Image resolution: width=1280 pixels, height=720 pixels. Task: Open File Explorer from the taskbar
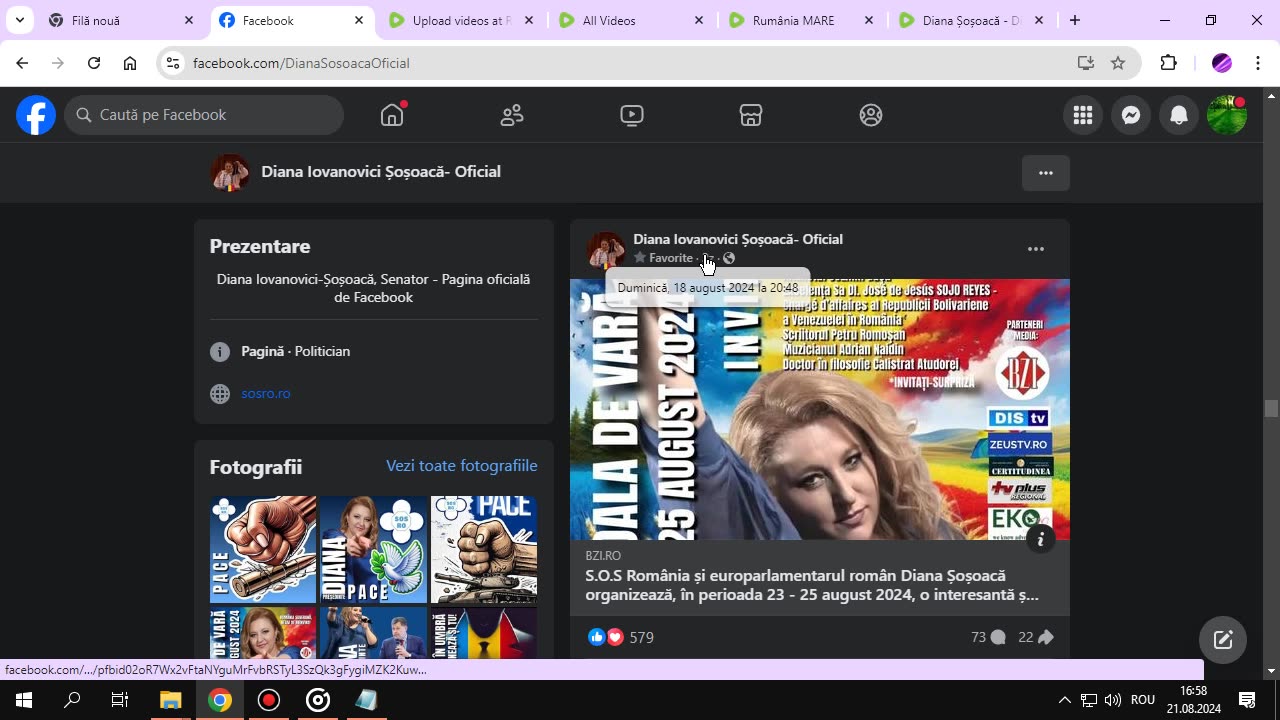coord(170,700)
